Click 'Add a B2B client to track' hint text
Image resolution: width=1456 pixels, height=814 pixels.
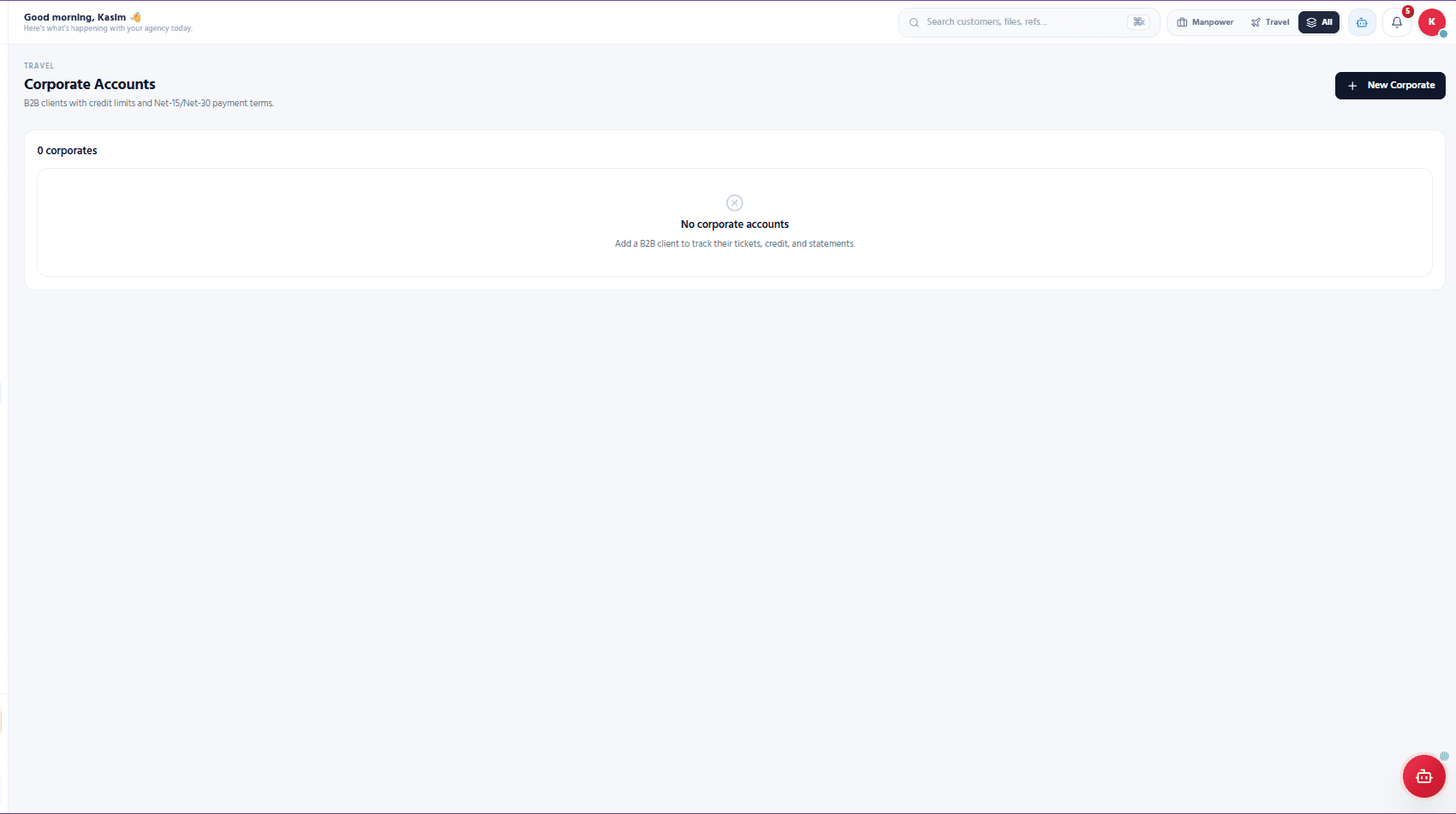[735, 244]
